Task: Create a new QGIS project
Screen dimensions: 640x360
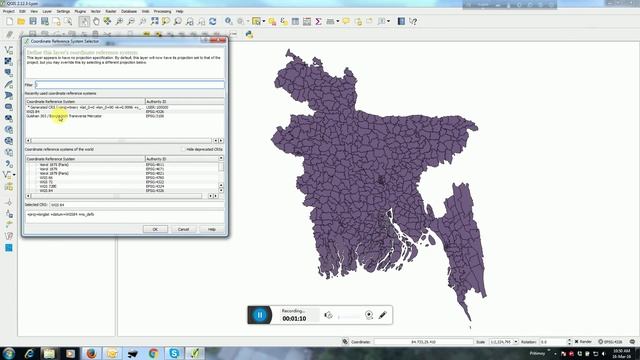Action: [9, 21]
